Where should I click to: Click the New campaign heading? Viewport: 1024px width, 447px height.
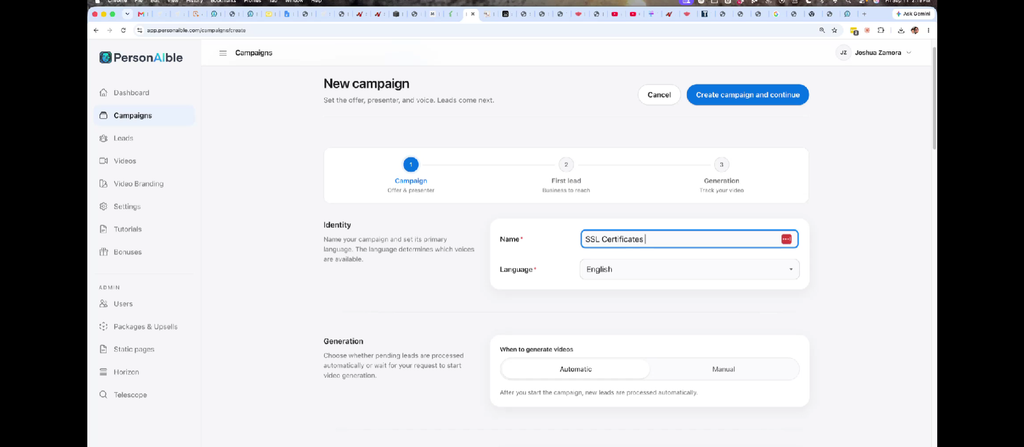[x=366, y=84]
